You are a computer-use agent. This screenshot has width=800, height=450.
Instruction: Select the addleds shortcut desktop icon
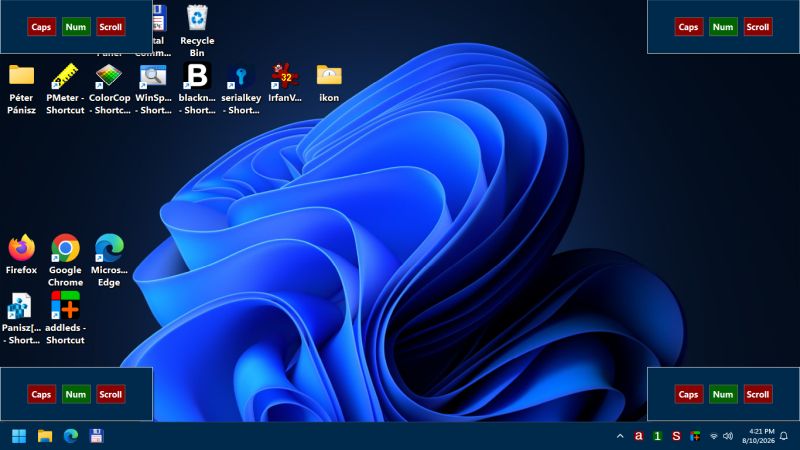tap(65, 318)
